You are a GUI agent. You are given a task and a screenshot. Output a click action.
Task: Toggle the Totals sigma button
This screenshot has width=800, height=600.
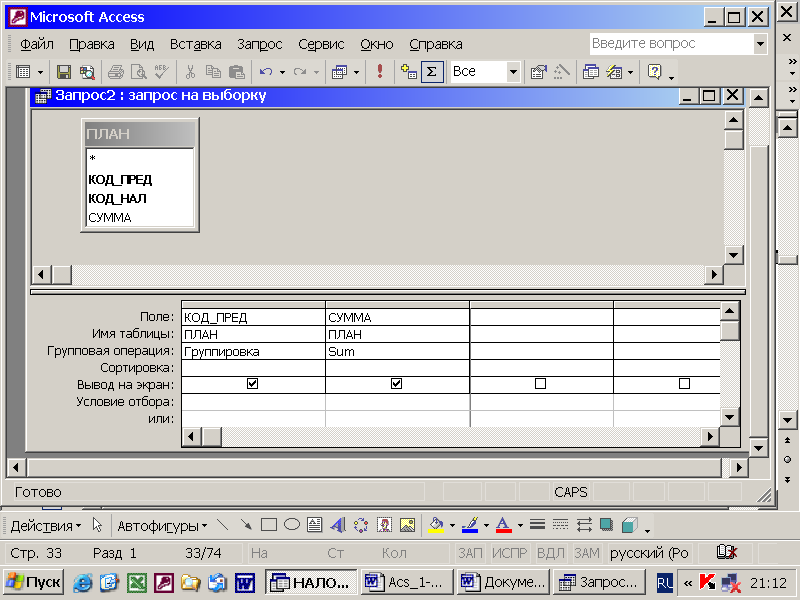432,72
